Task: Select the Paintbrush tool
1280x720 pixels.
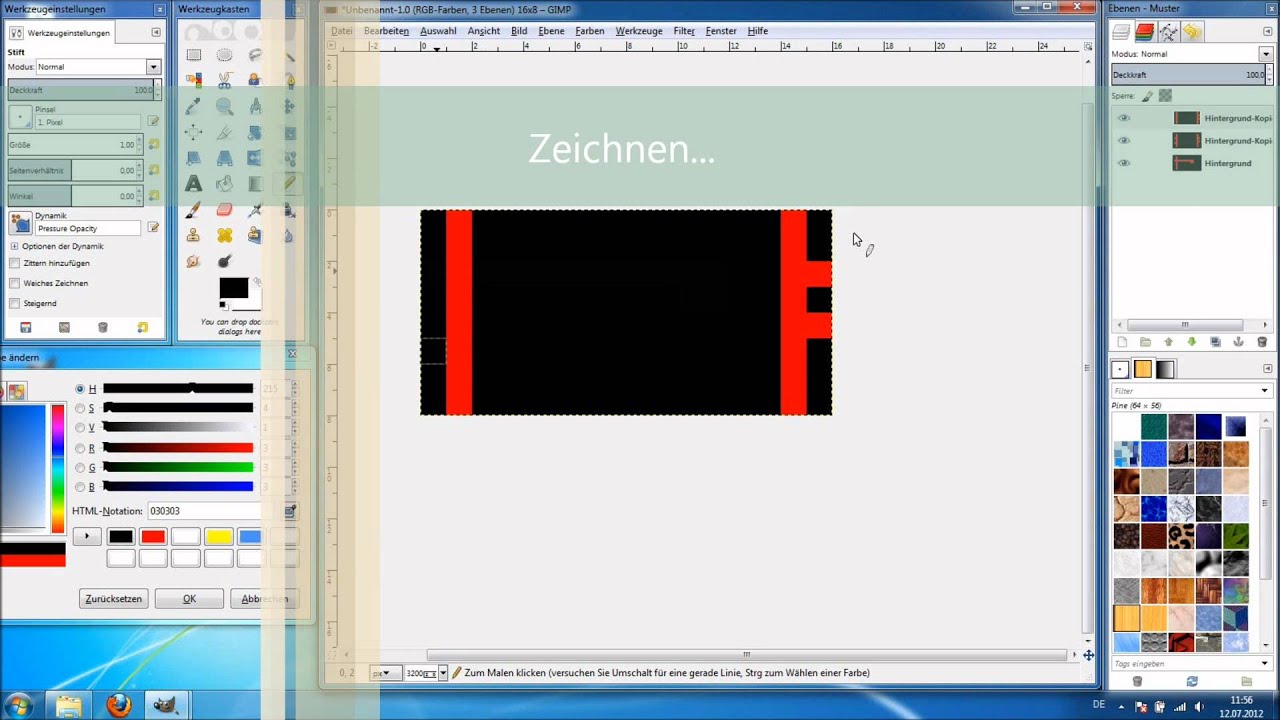Action: pos(193,210)
